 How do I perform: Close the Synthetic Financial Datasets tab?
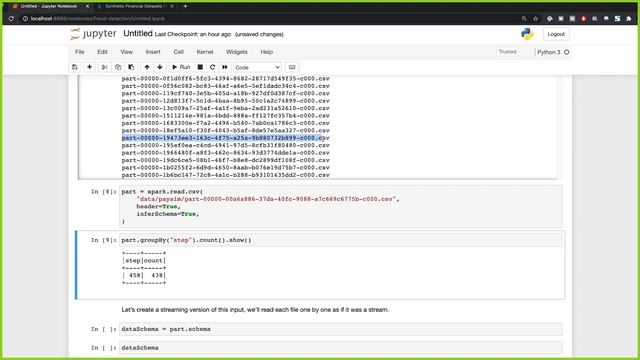[x=172, y=7]
